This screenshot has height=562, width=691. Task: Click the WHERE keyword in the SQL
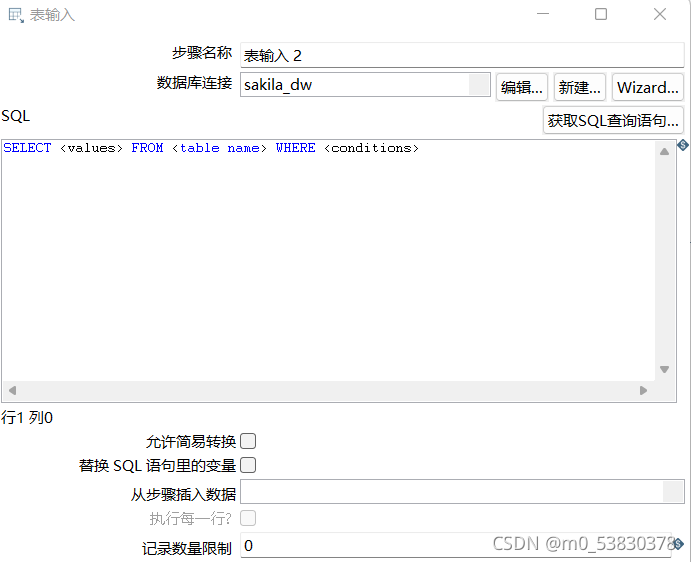click(x=295, y=148)
